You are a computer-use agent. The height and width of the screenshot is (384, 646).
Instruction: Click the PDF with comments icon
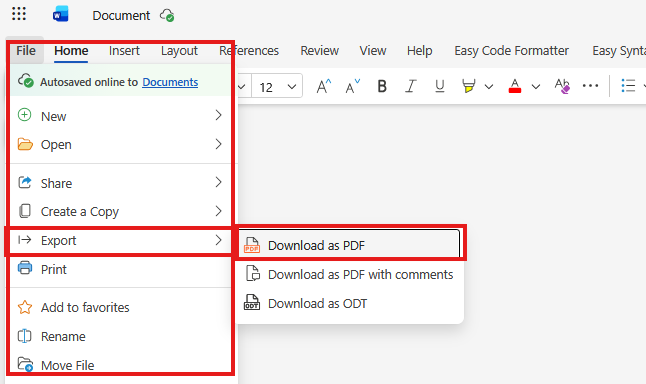point(253,274)
